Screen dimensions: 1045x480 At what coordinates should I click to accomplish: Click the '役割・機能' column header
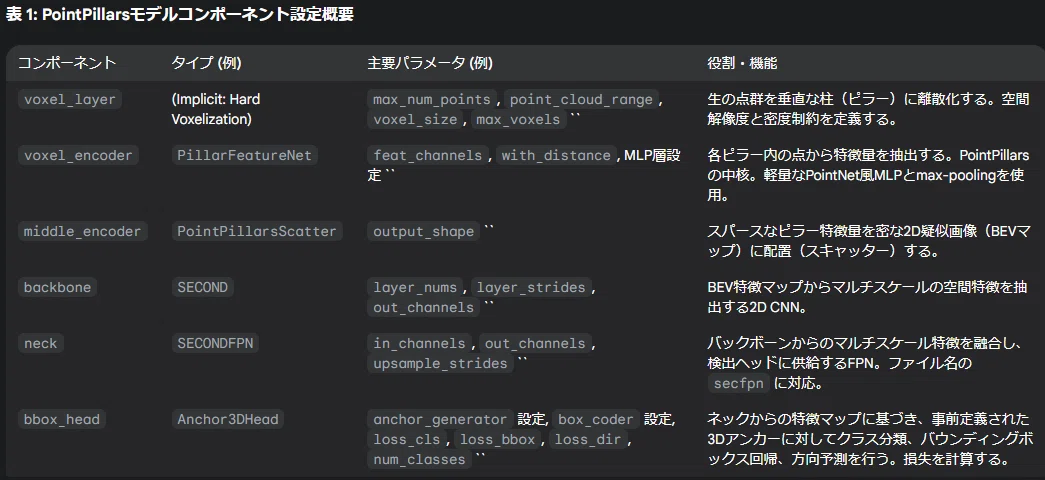742,63
